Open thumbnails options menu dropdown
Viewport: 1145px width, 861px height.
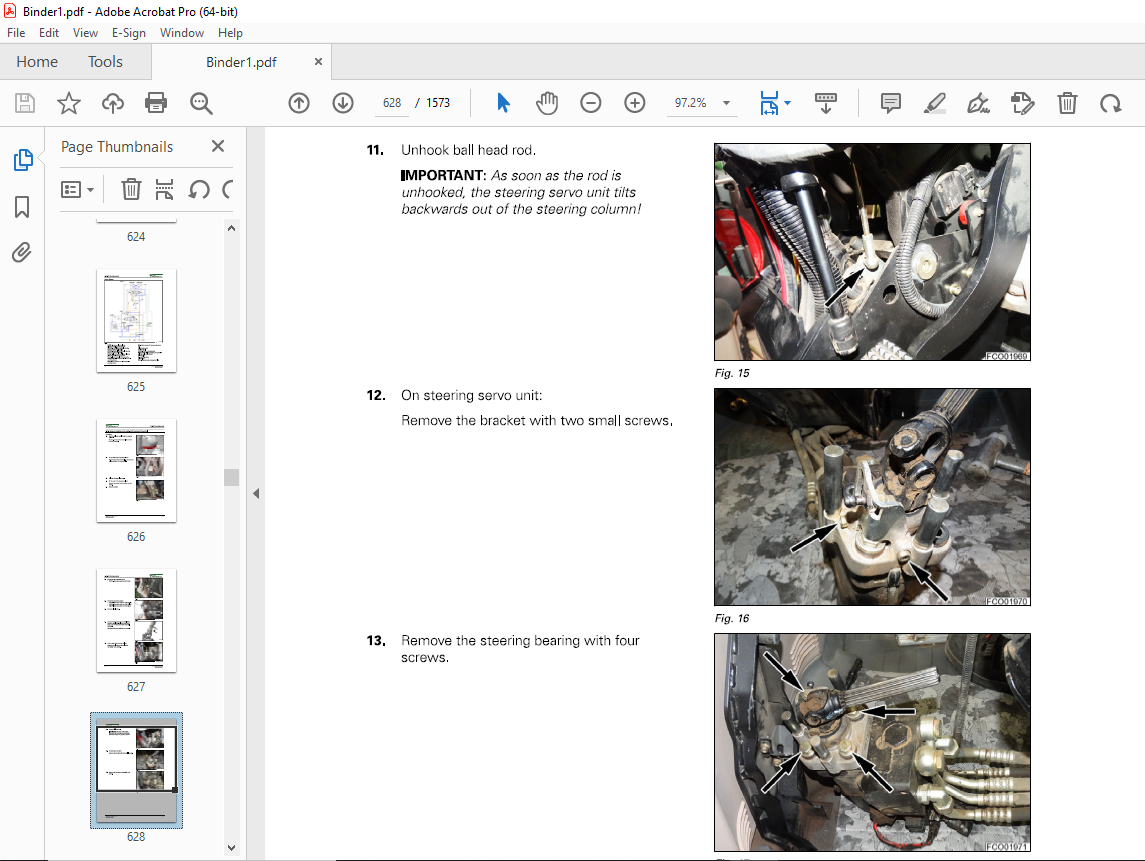click(77, 190)
